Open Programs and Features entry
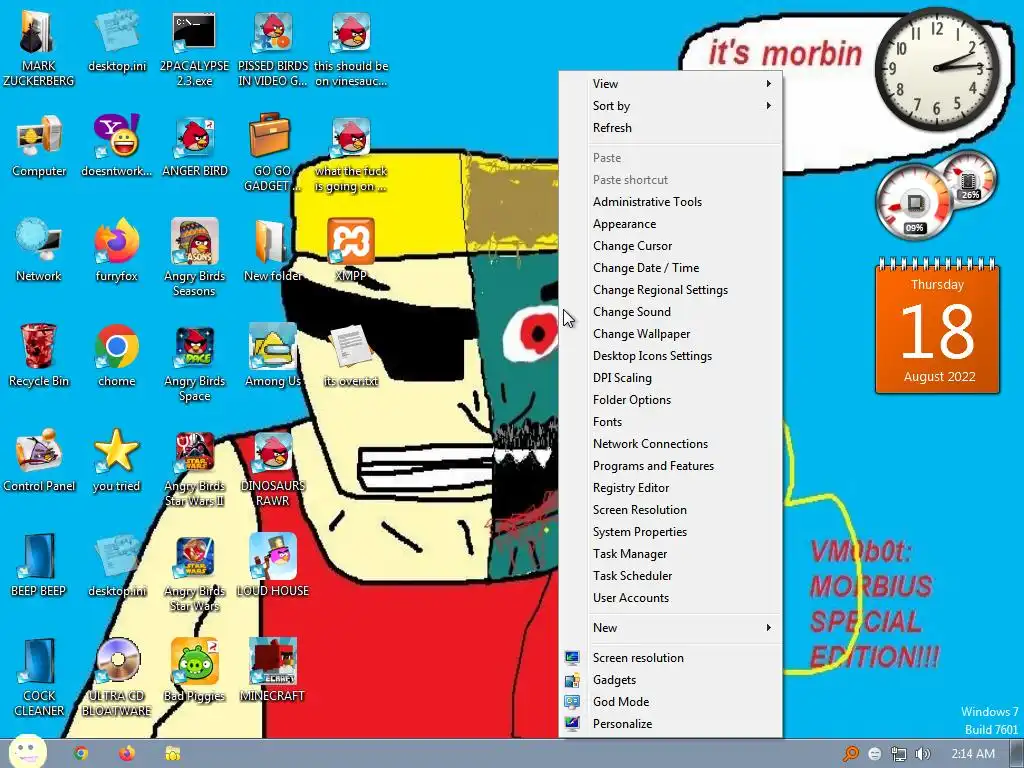The image size is (1024, 768). (x=671, y=466)
